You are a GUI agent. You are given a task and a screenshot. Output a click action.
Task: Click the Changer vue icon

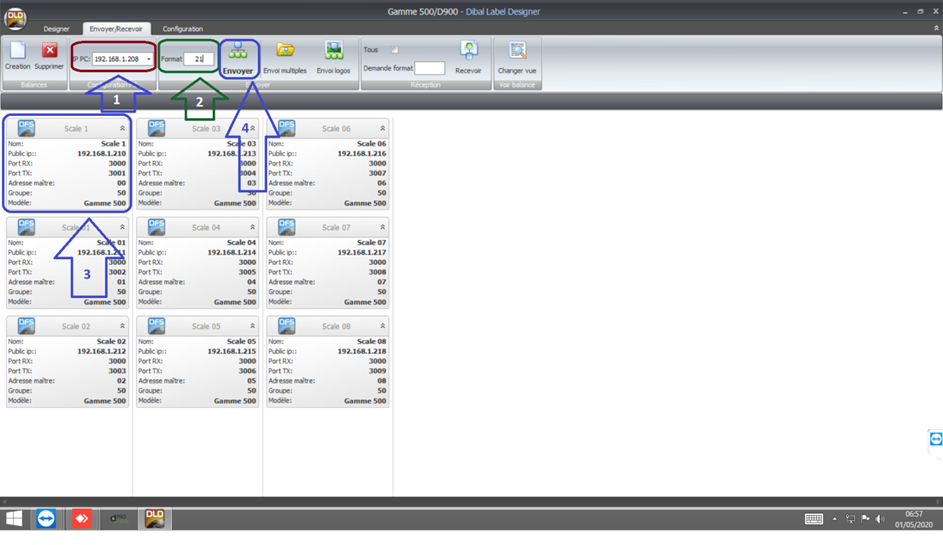[x=517, y=51]
